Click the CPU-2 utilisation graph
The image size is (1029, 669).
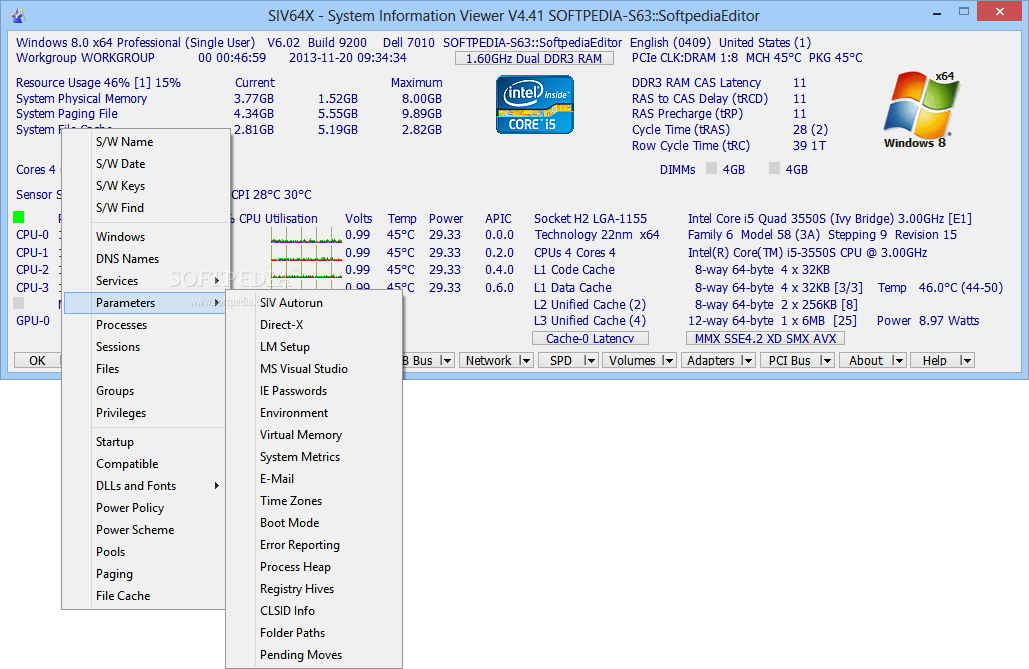pyautogui.click(x=306, y=270)
